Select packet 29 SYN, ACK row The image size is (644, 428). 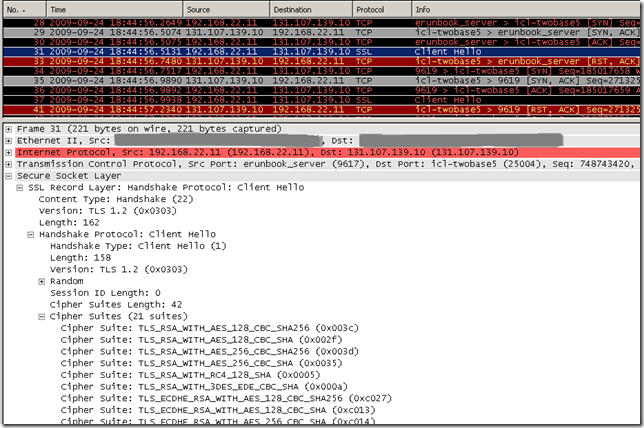click(x=322, y=32)
